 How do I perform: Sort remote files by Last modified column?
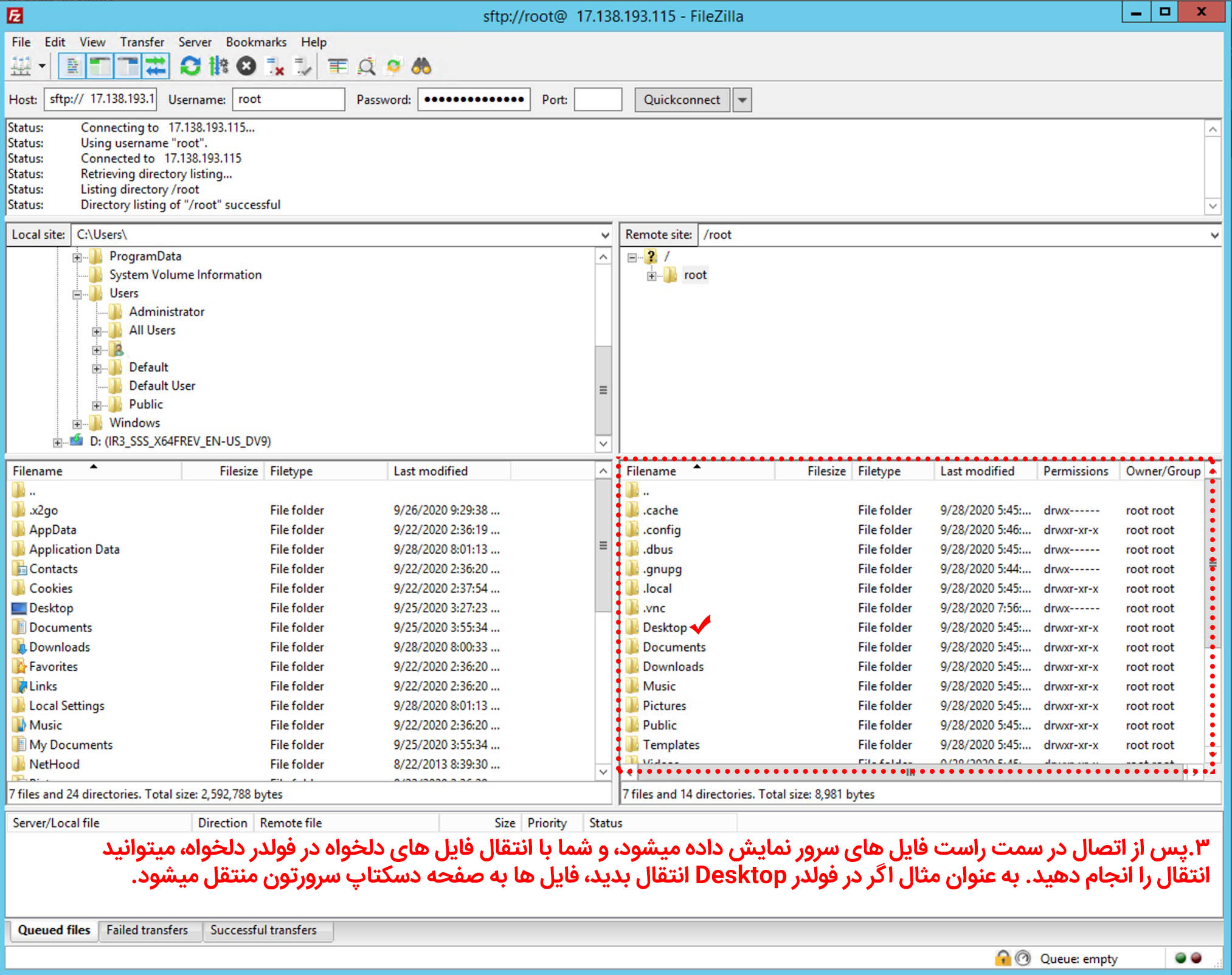pos(977,471)
